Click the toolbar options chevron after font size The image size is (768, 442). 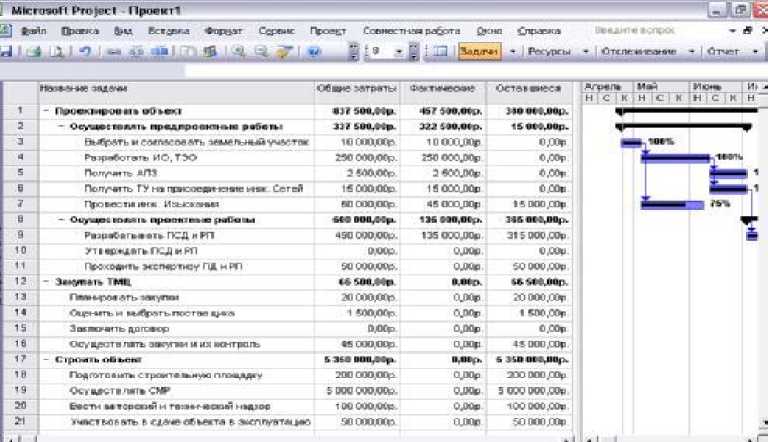pos(414,51)
